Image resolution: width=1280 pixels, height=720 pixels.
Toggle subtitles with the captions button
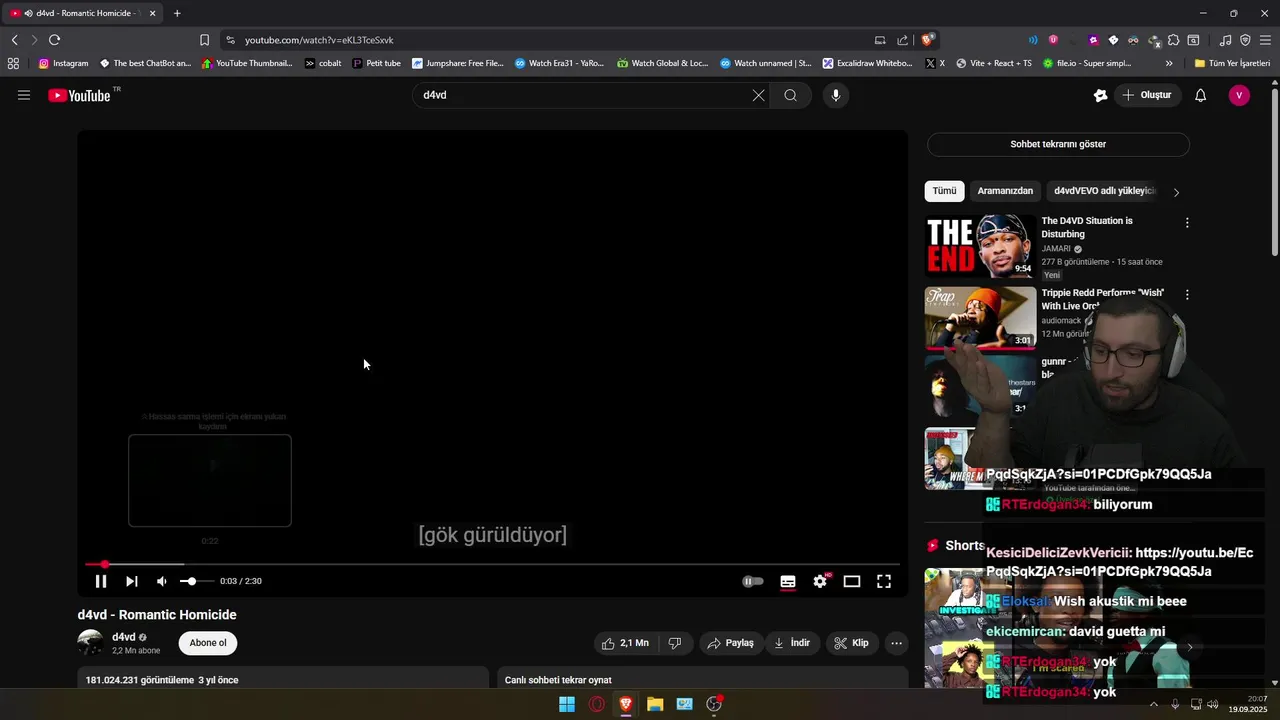[788, 581]
